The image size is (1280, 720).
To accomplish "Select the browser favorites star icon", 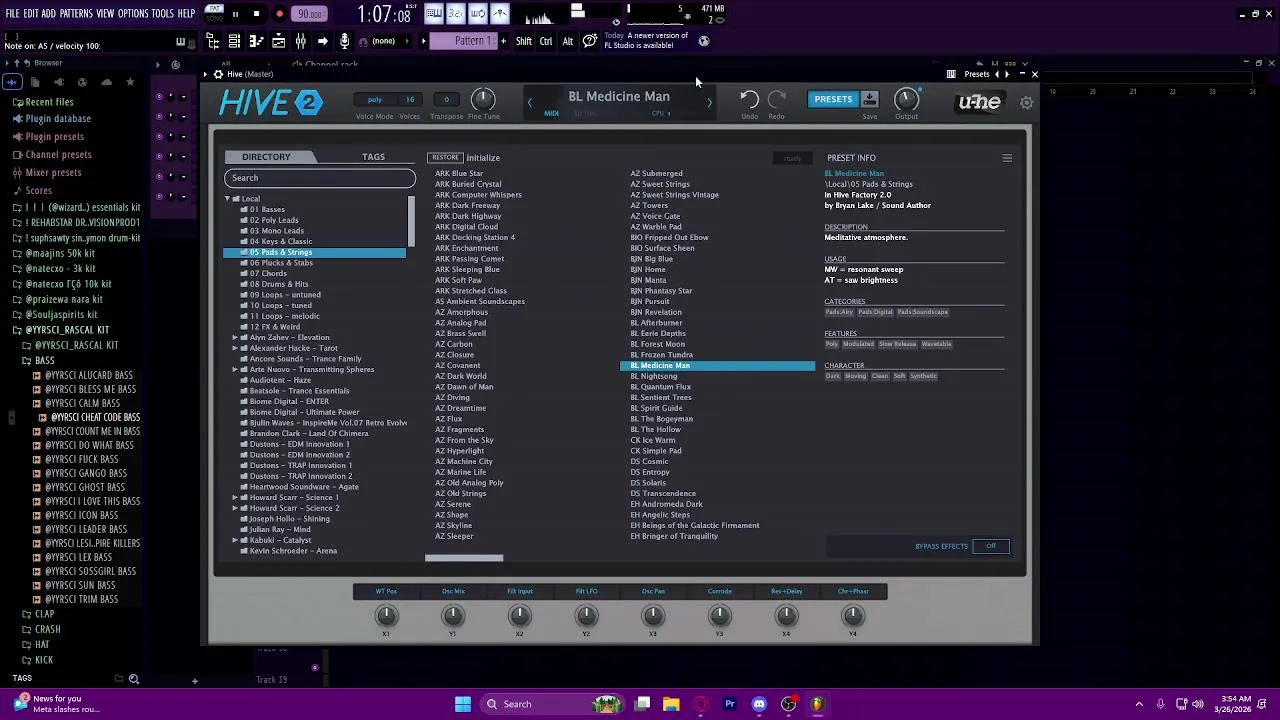I will tap(130, 82).
